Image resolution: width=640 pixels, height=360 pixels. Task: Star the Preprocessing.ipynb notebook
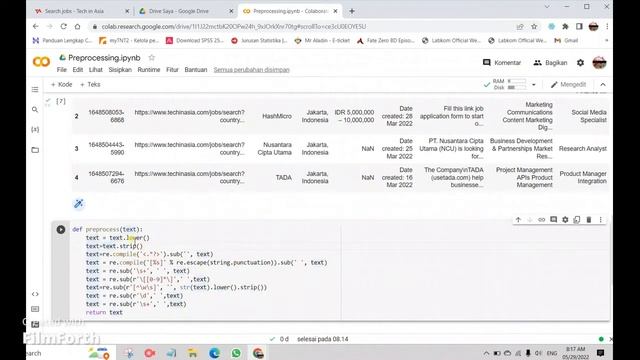click(x=152, y=58)
